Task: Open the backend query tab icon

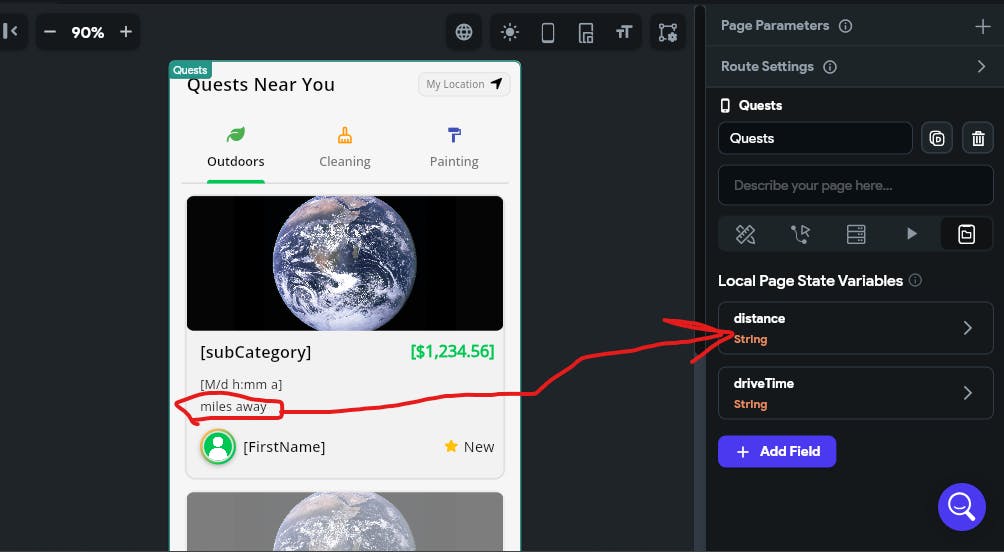Action: (x=856, y=234)
